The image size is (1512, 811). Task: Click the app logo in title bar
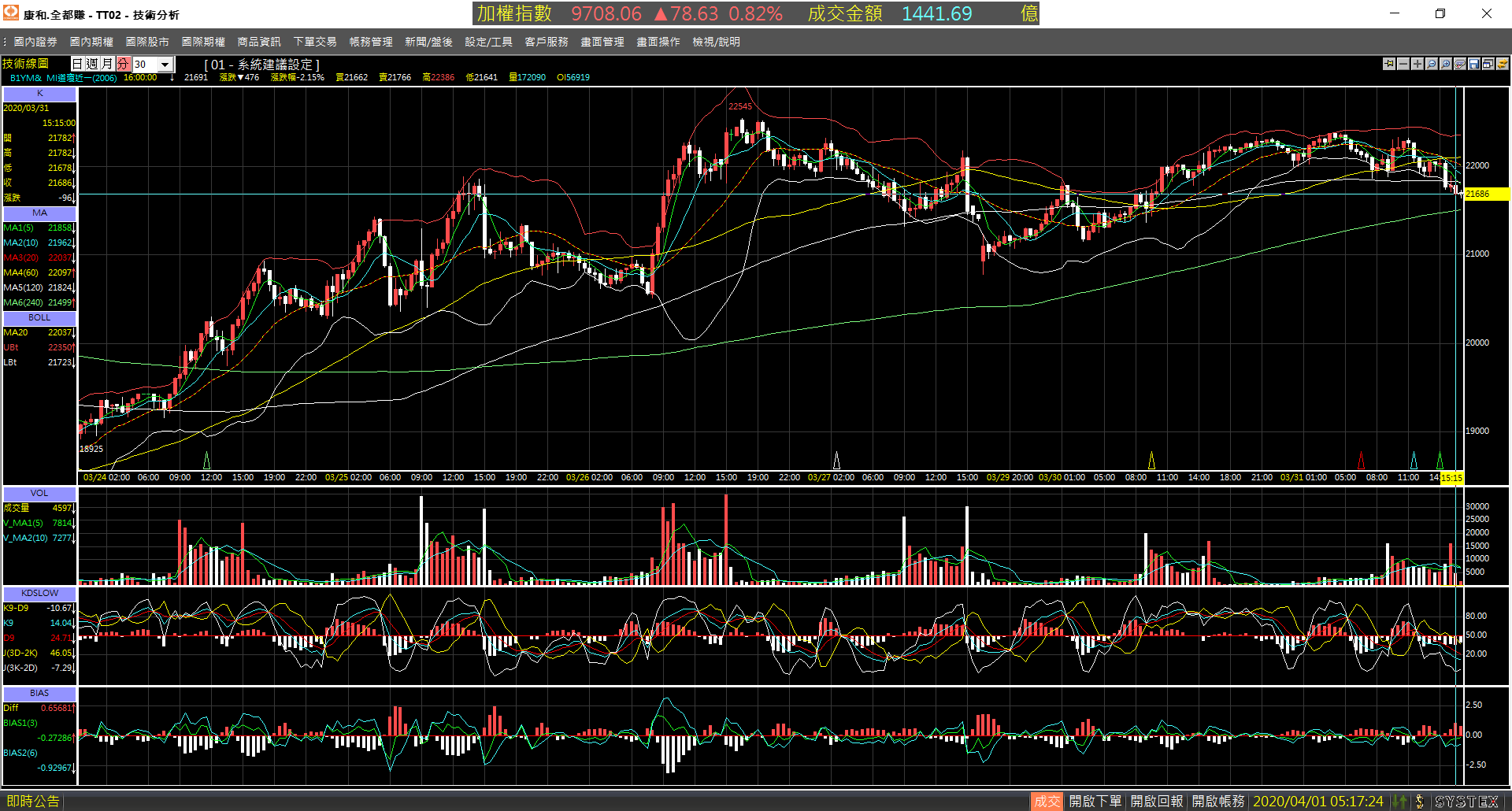11,13
